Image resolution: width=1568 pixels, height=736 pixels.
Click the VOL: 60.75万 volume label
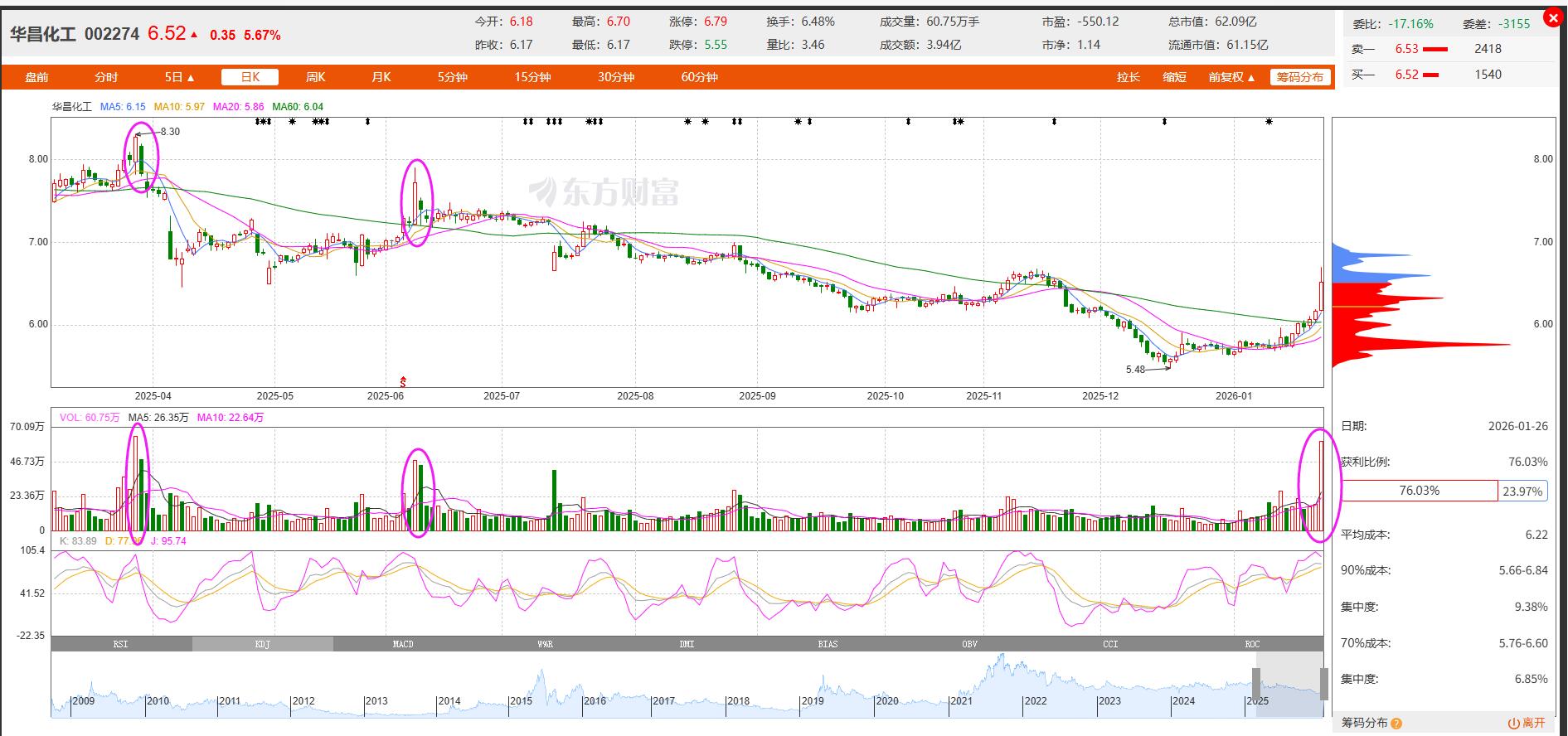90,418
